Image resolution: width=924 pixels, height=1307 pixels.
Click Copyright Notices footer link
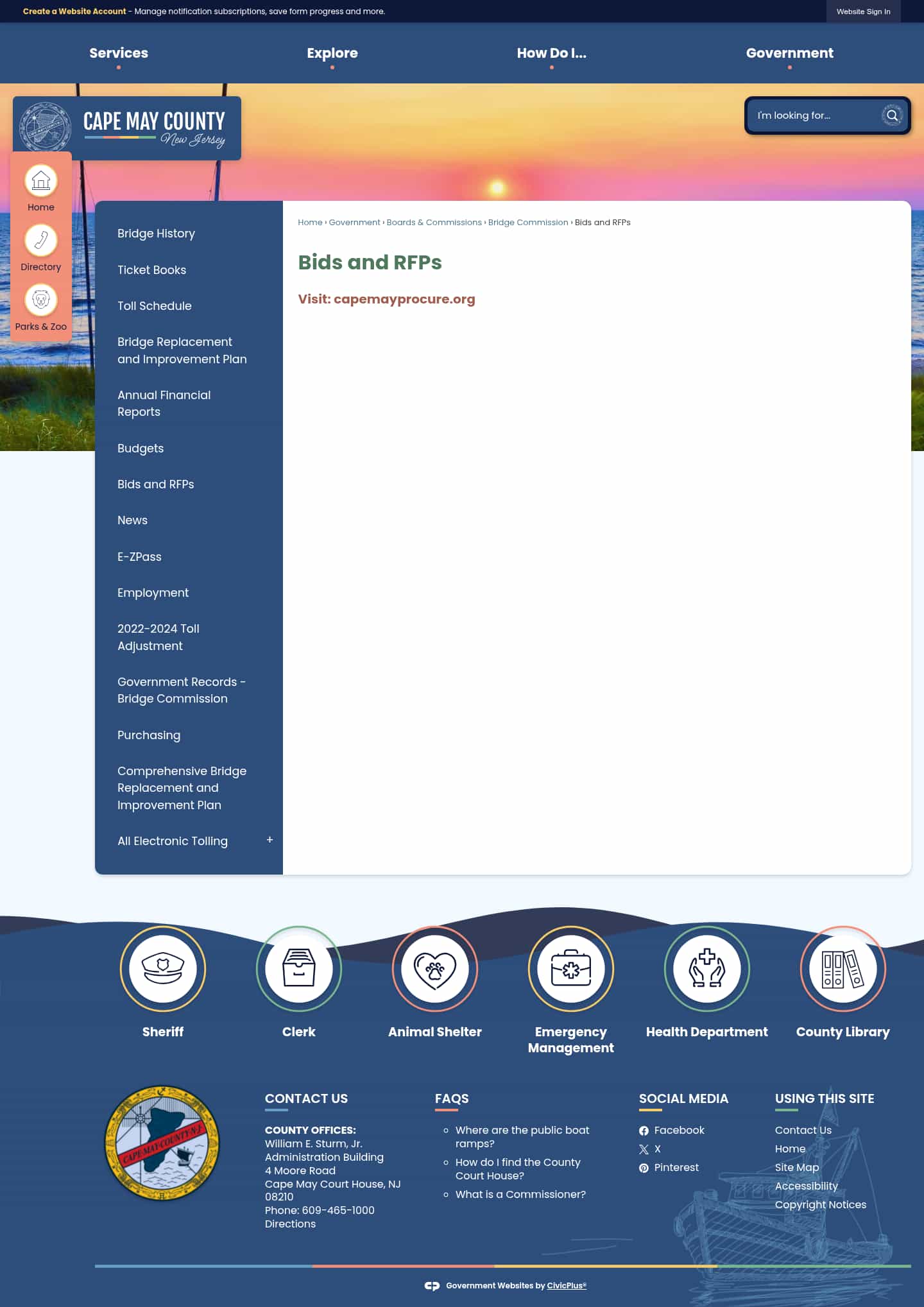tap(820, 1205)
